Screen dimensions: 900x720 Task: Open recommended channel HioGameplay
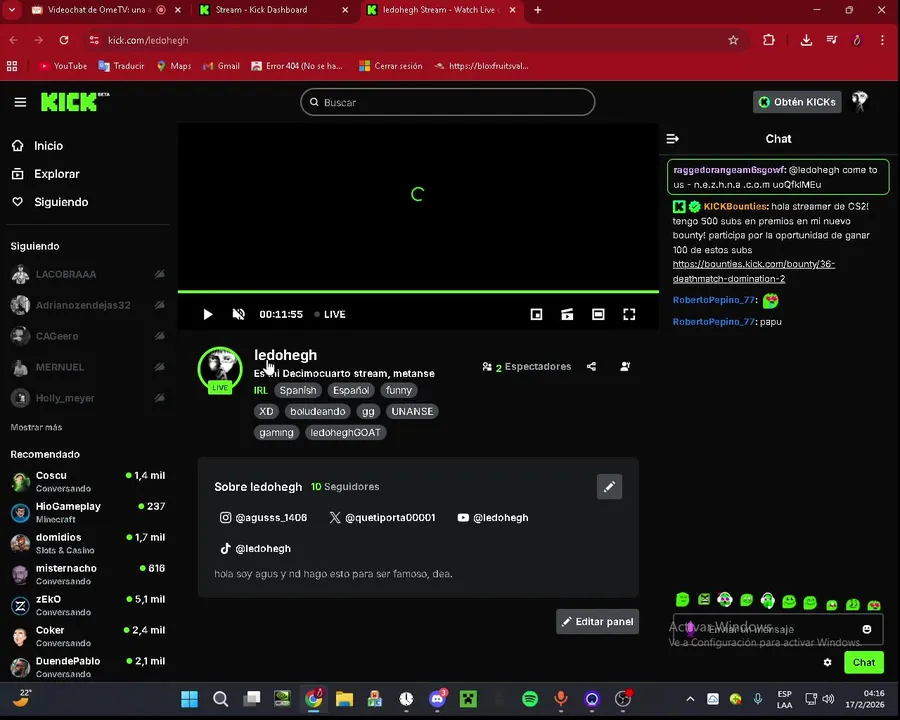(x=88, y=513)
